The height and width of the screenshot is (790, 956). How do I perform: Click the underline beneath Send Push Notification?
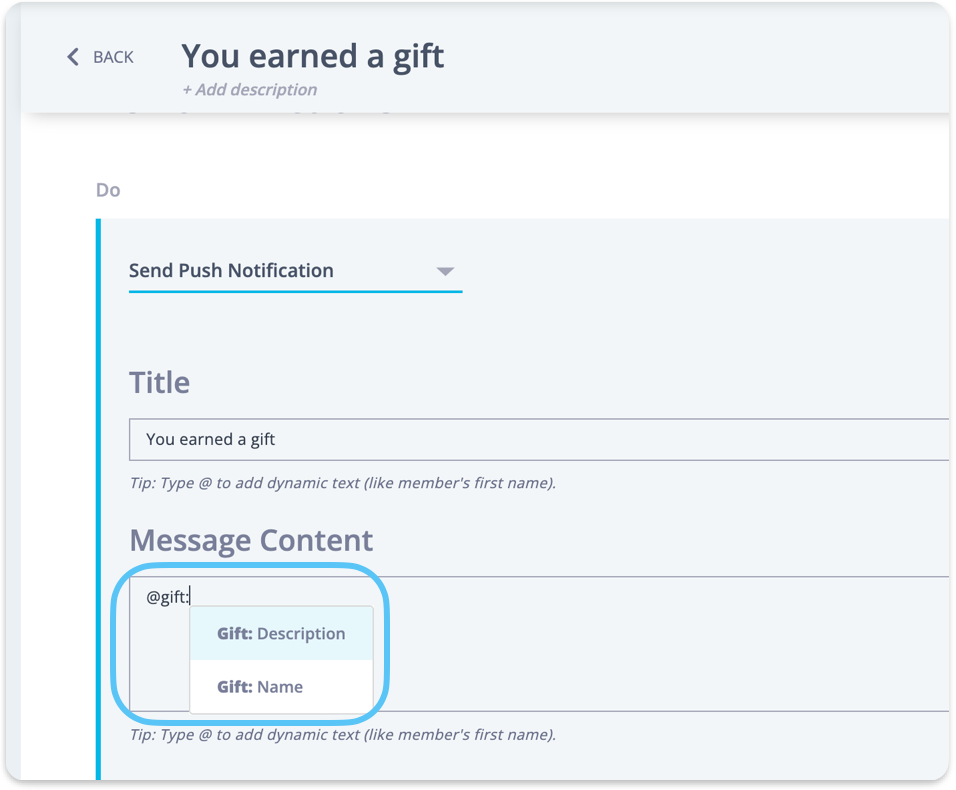(295, 291)
